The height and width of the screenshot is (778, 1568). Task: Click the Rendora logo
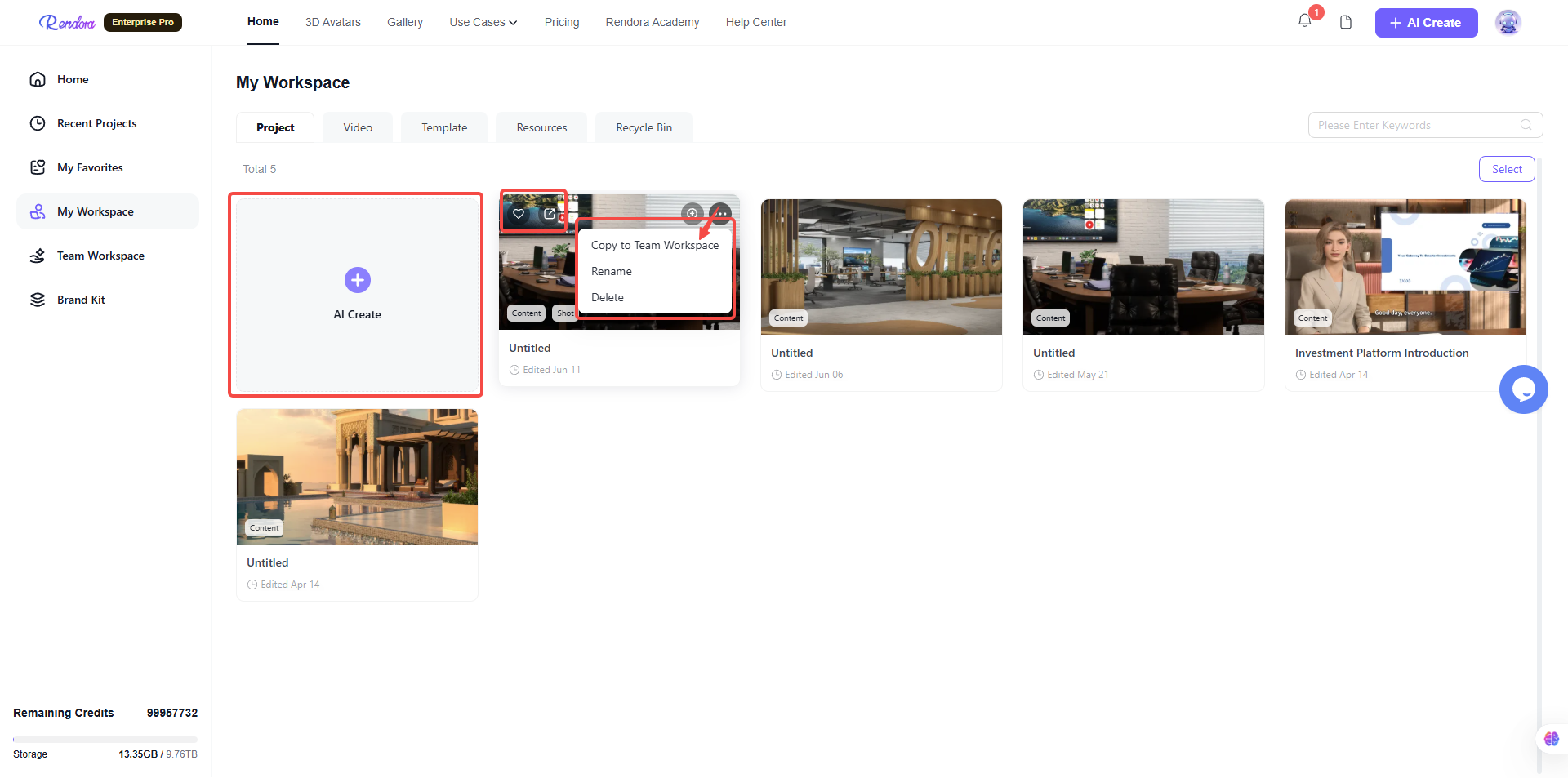(67, 23)
